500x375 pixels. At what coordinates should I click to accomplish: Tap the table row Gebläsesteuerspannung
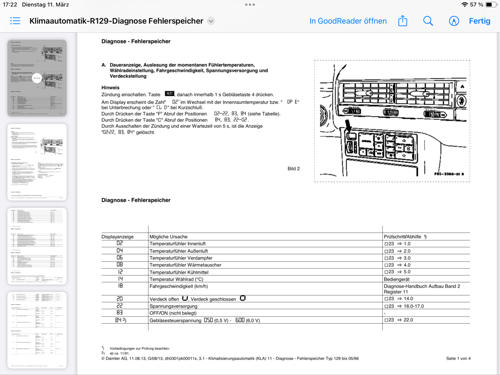click(x=286, y=320)
